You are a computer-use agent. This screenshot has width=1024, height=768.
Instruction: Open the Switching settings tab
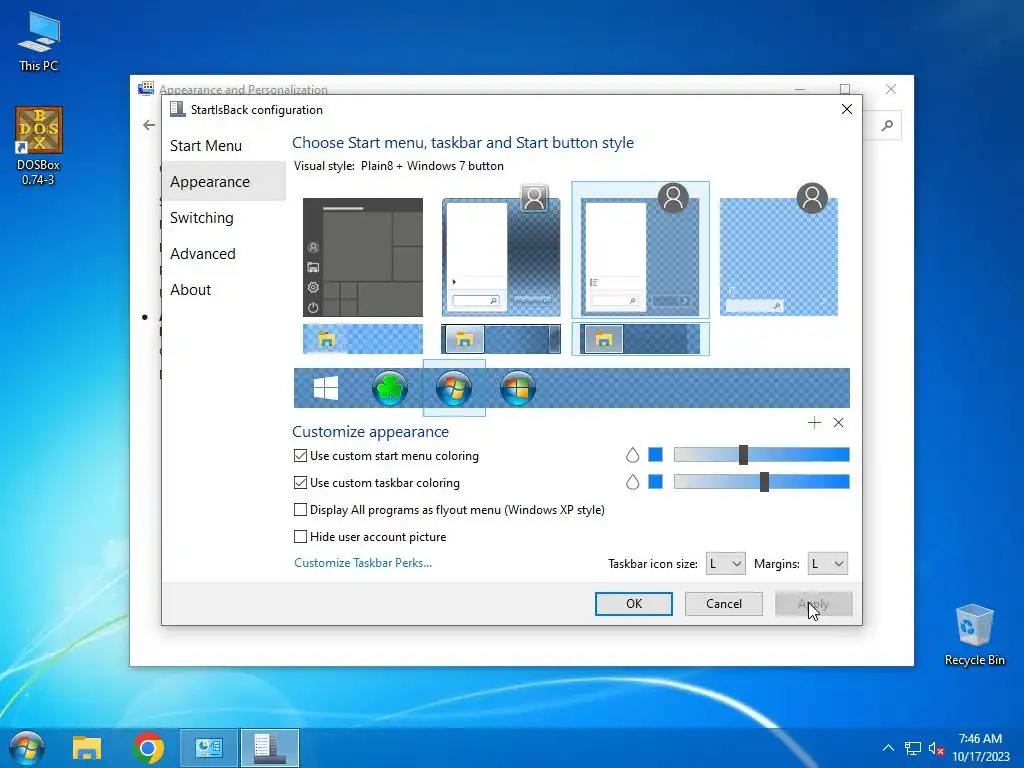pyautogui.click(x=223, y=217)
